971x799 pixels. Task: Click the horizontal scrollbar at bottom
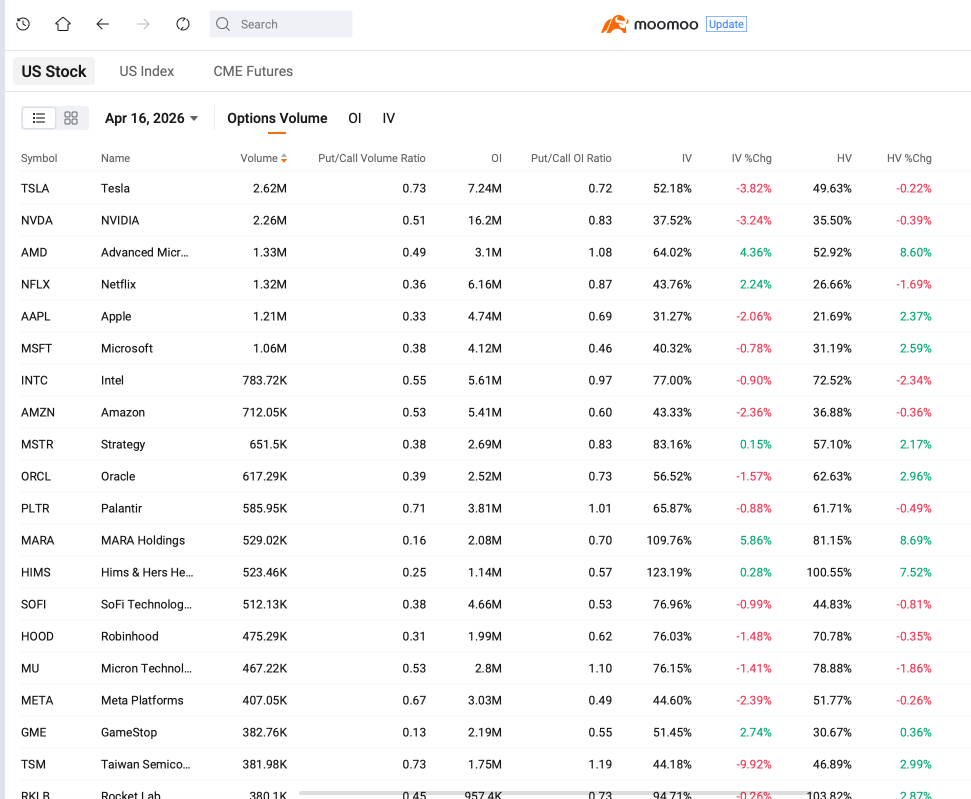pyautogui.click(x=553, y=793)
